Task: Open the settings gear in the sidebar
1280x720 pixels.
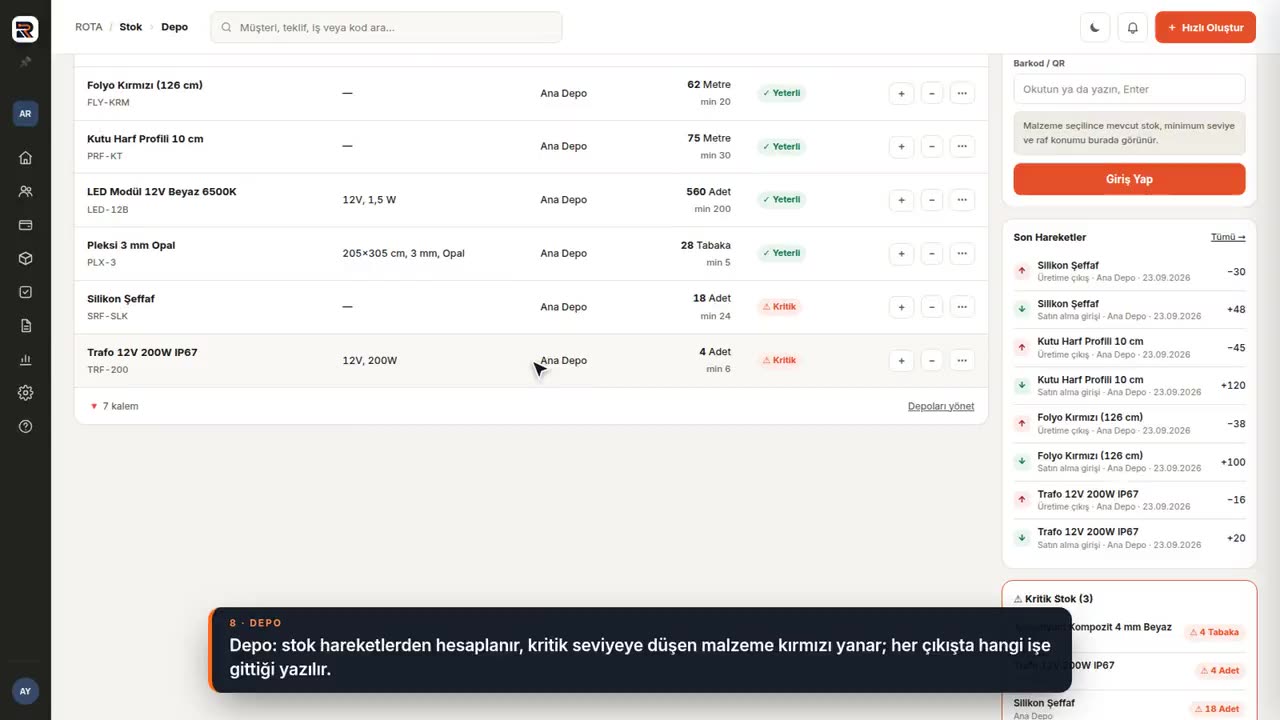Action: click(25, 393)
